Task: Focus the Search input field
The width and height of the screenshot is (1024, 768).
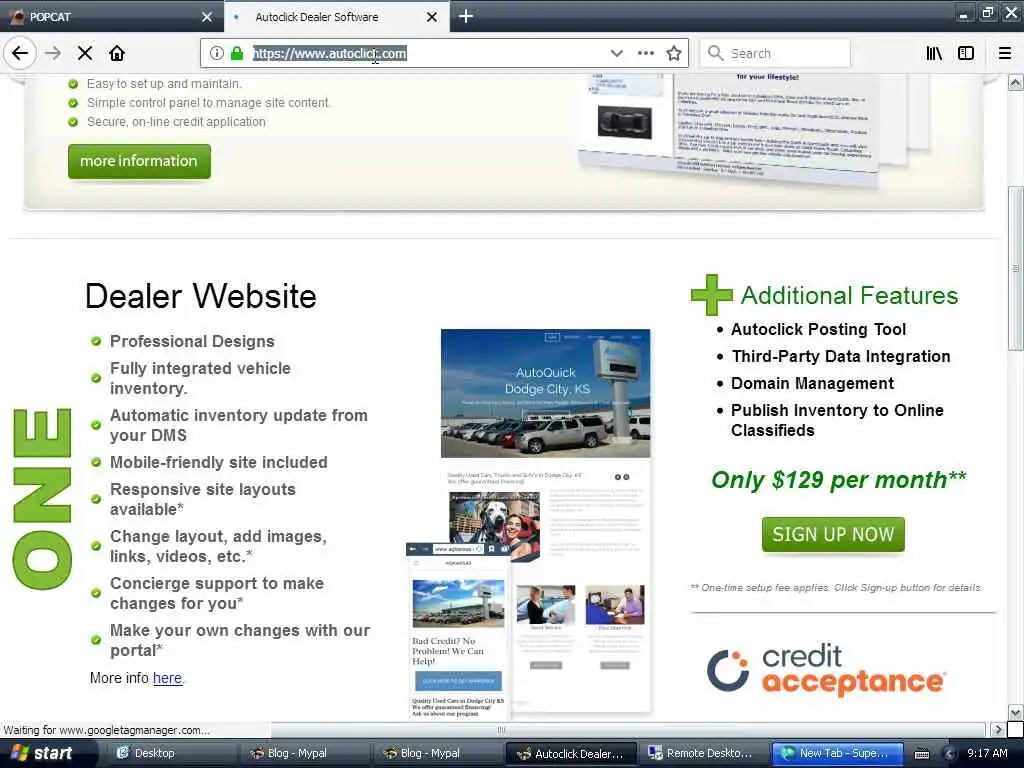Action: point(775,53)
